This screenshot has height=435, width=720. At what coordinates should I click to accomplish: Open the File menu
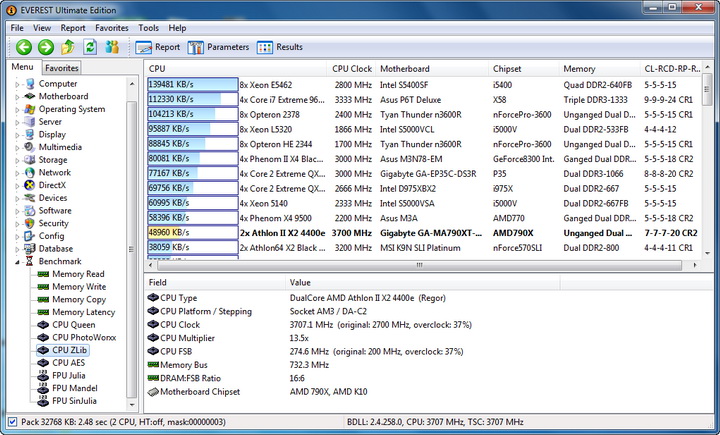click(17, 28)
